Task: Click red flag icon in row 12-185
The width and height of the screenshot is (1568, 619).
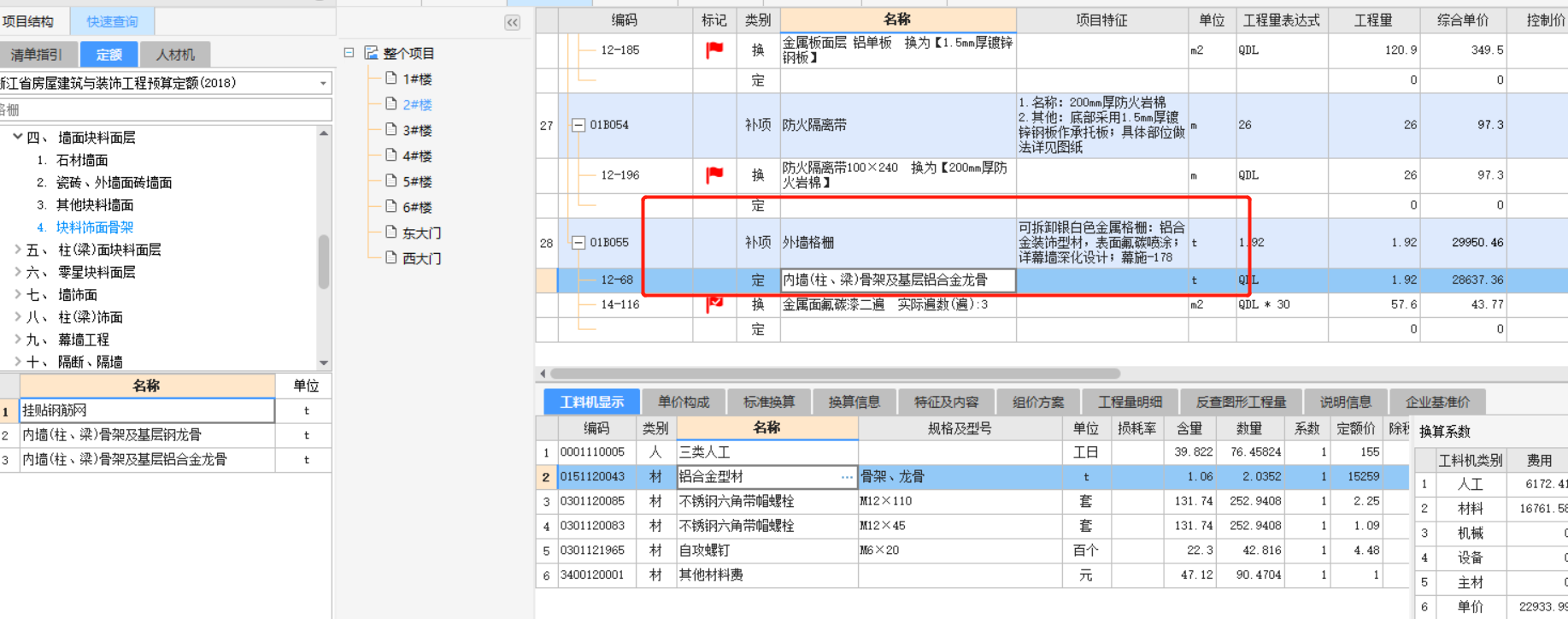Action: (714, 50)
